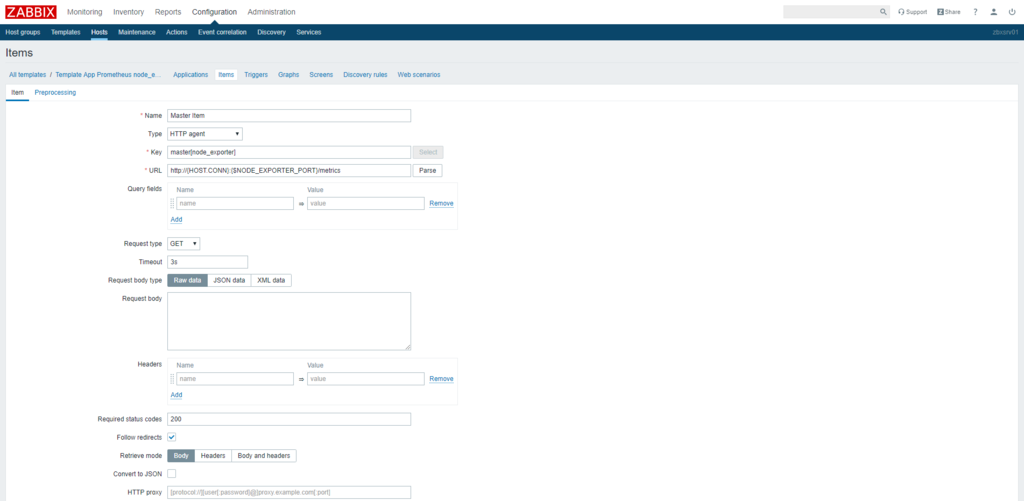Viewport: 1024px width, 501px height.
Task: Open the Request type GET dropdown
Action: coord(184,243)
